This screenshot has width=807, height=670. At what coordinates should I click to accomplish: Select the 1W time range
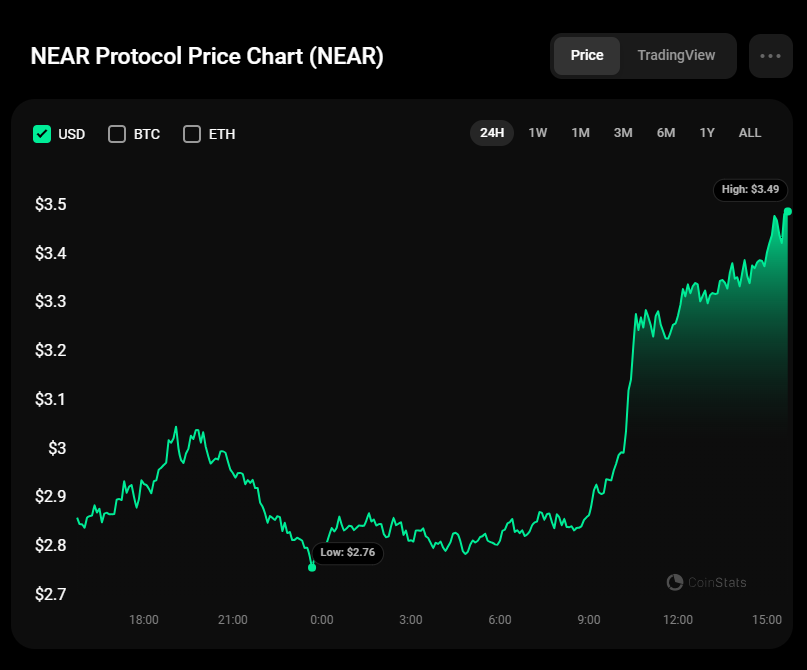538,133
